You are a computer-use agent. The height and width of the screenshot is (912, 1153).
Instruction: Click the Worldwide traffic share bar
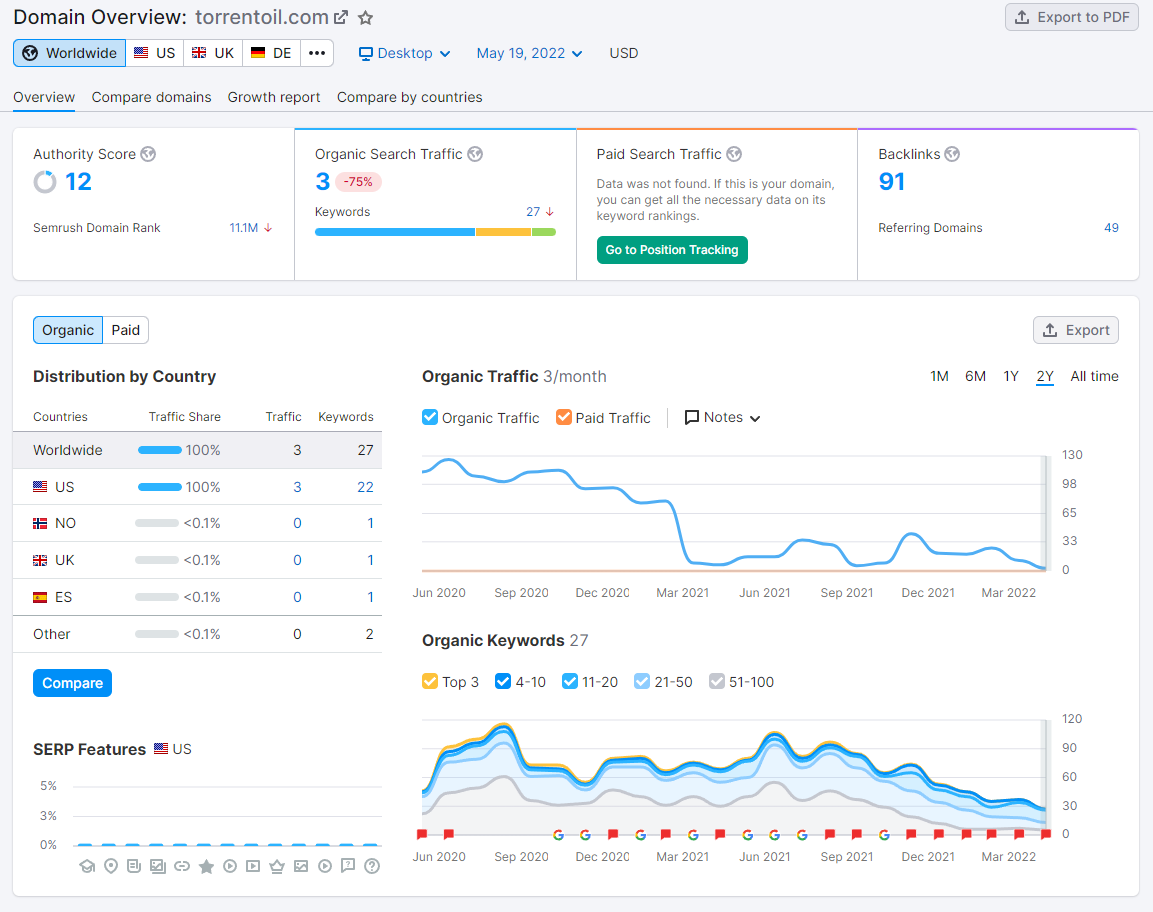(160, 450)
